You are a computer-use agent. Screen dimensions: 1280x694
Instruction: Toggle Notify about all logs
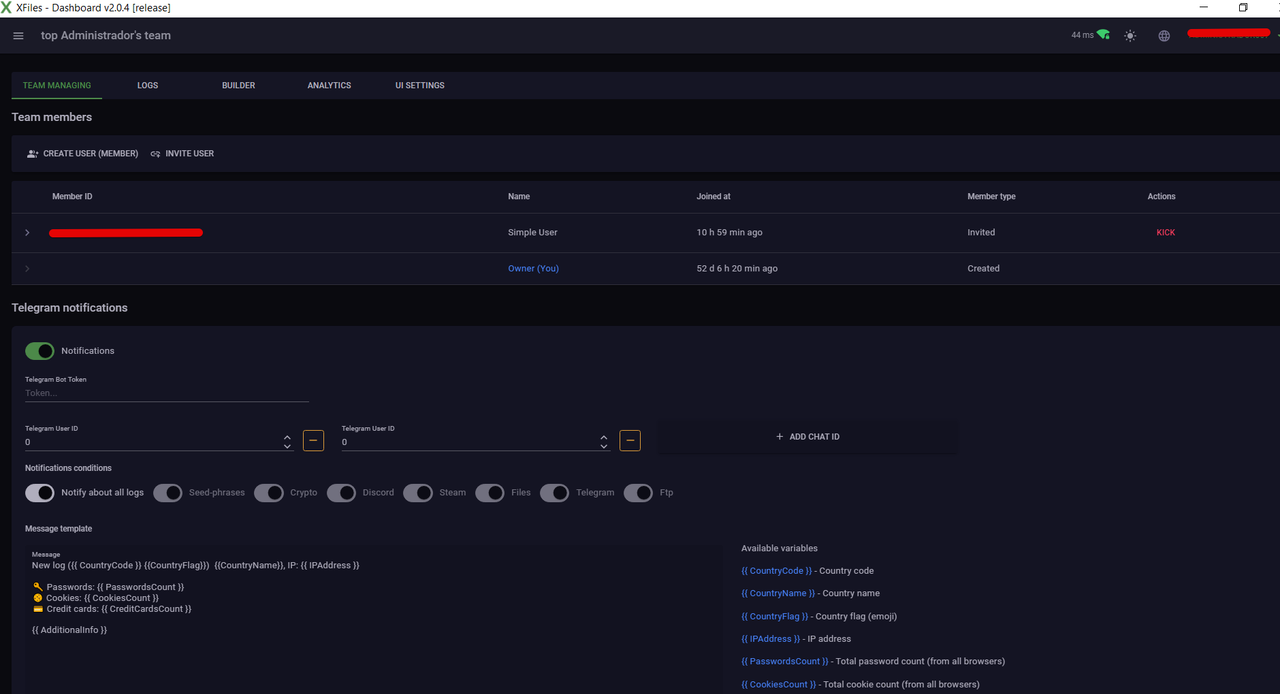pos(40,493)
